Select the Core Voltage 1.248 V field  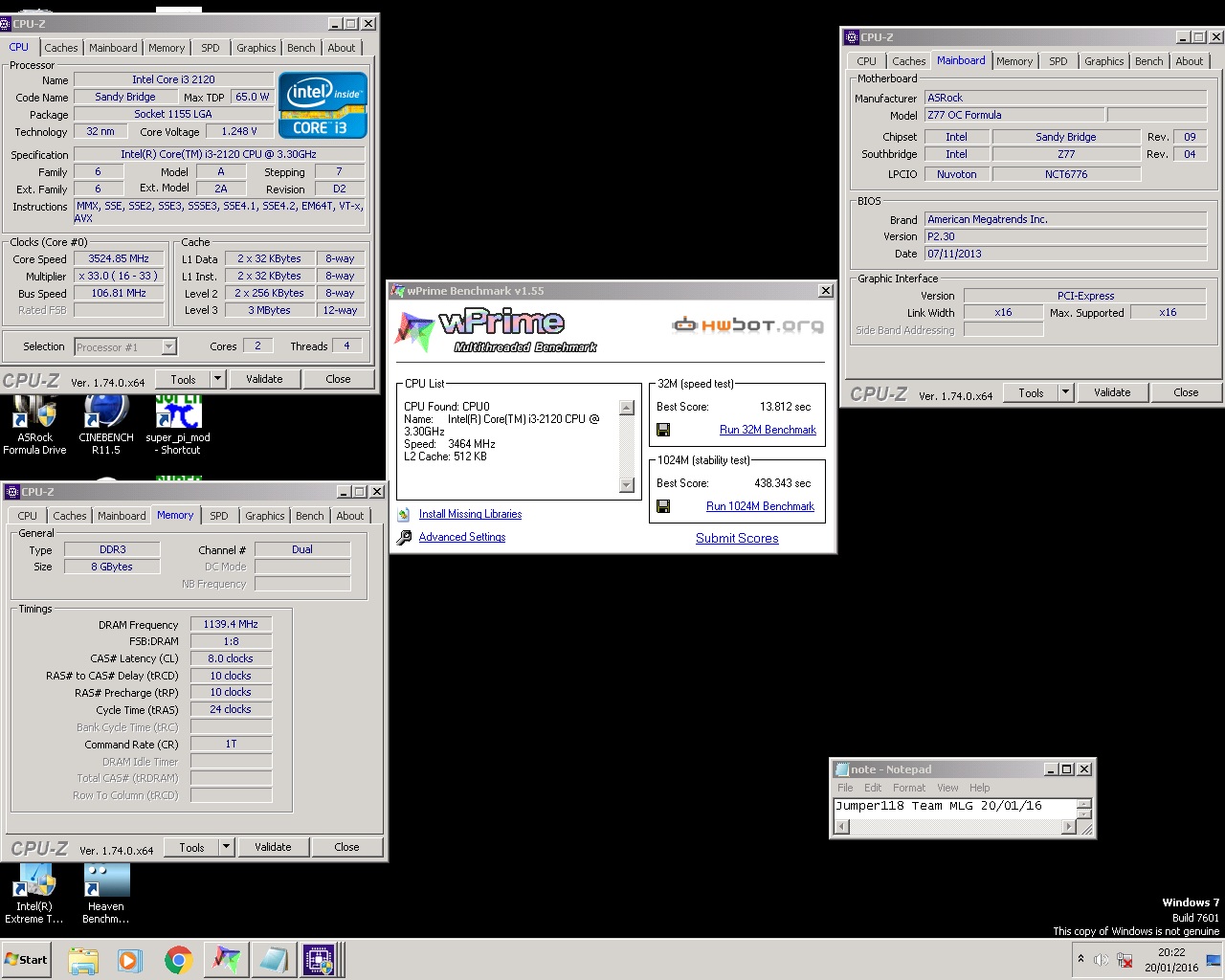pos(239,131)
